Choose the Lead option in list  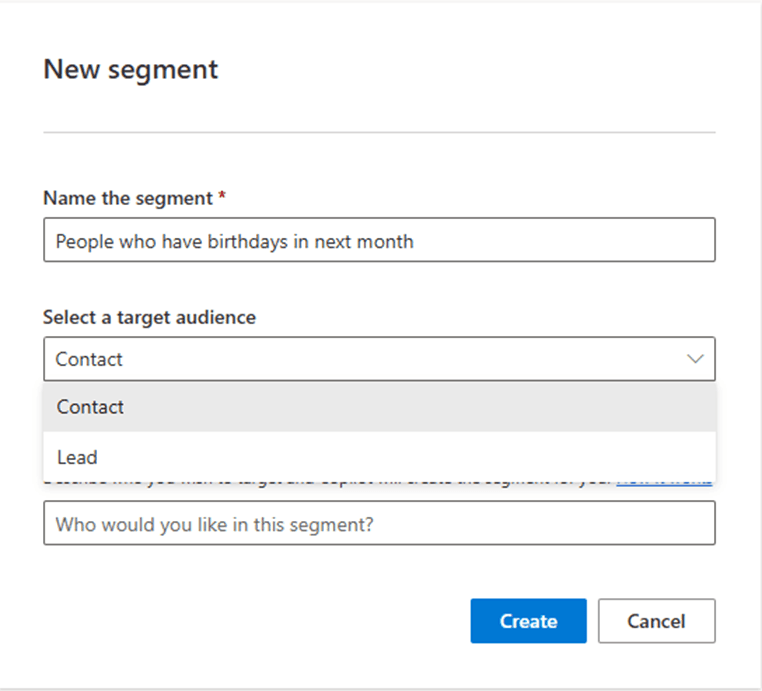(x=77, y=457)
